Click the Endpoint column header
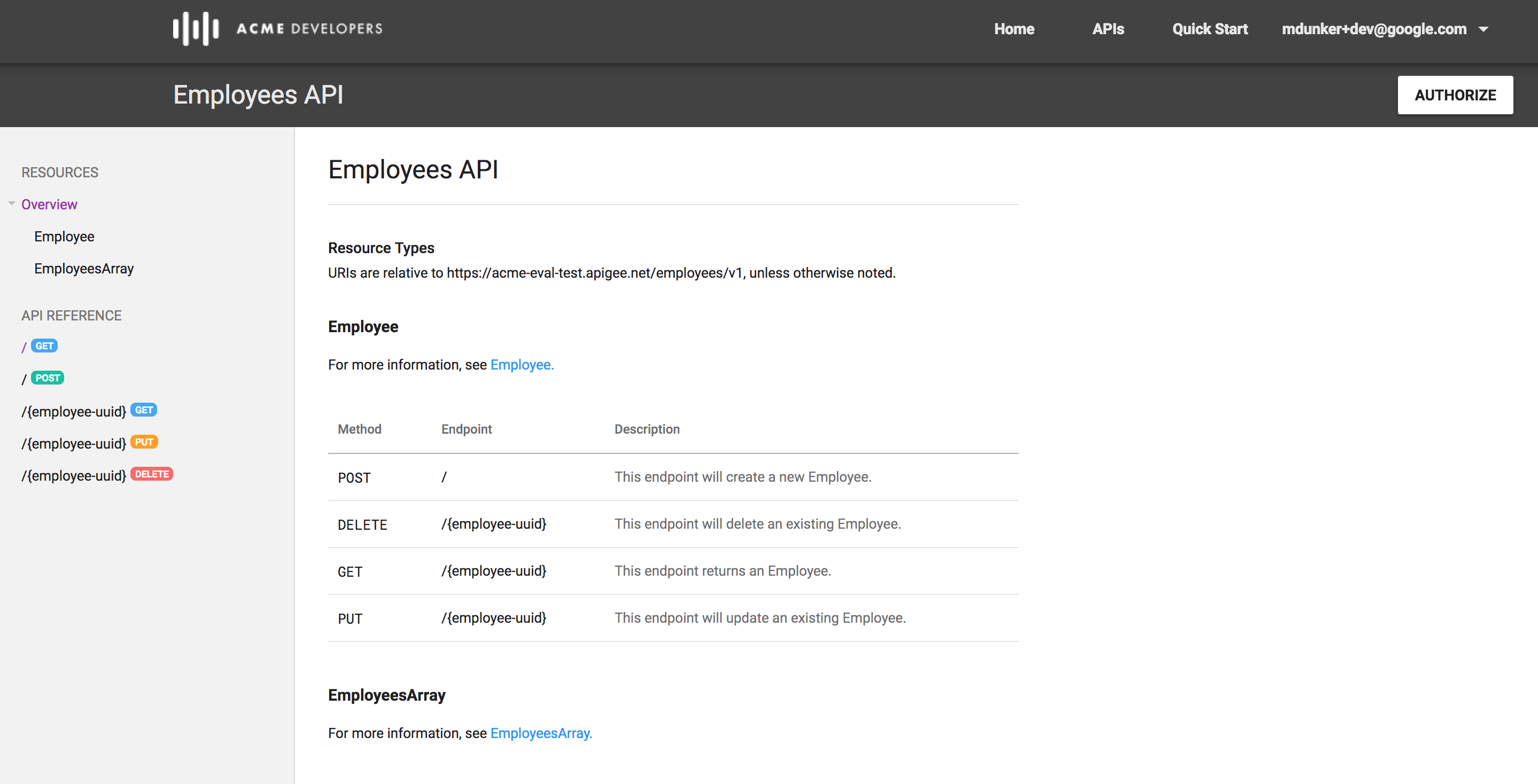This screenshot has width=1538, height=784. click(467, 429)
